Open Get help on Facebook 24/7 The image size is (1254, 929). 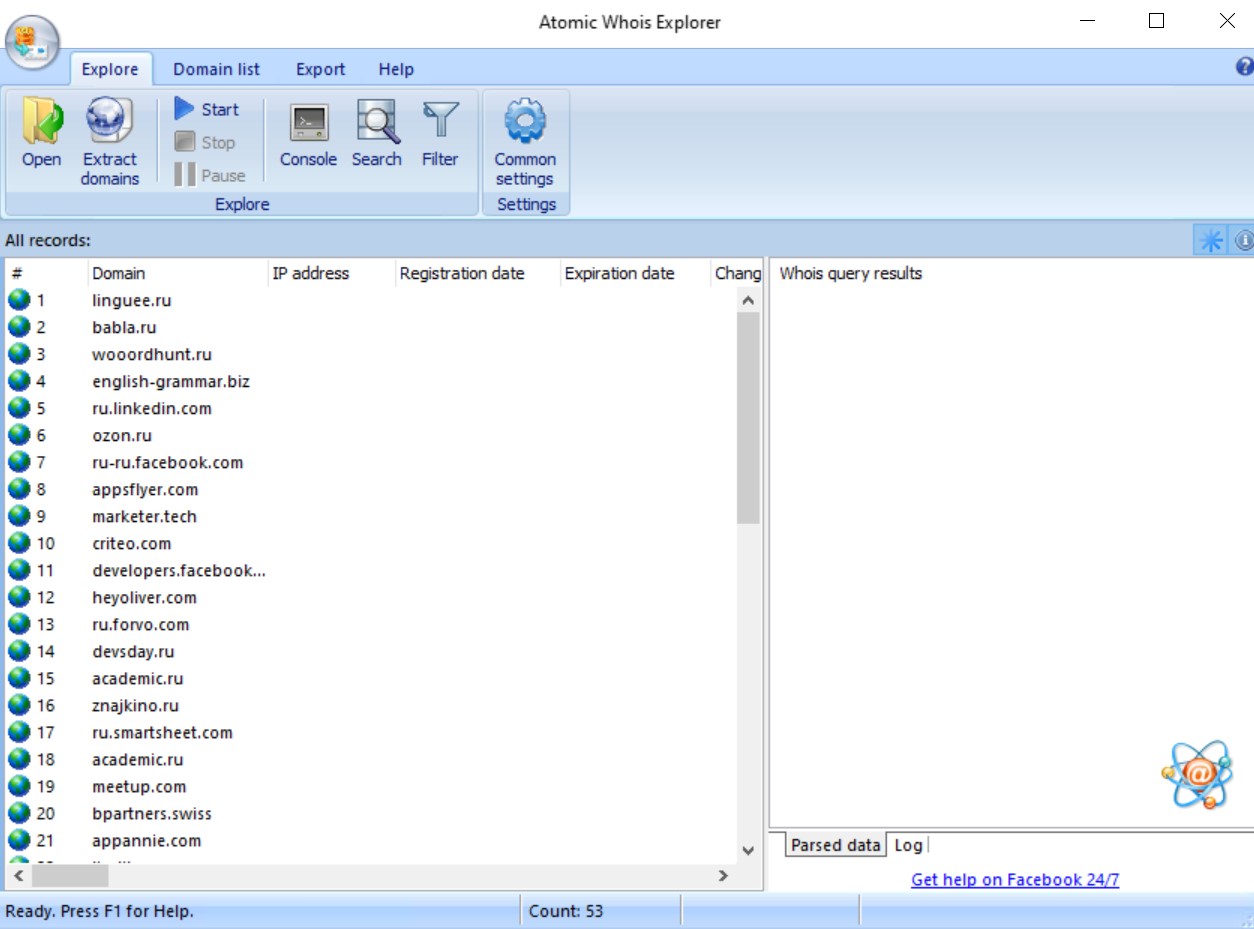[1014, 879]
